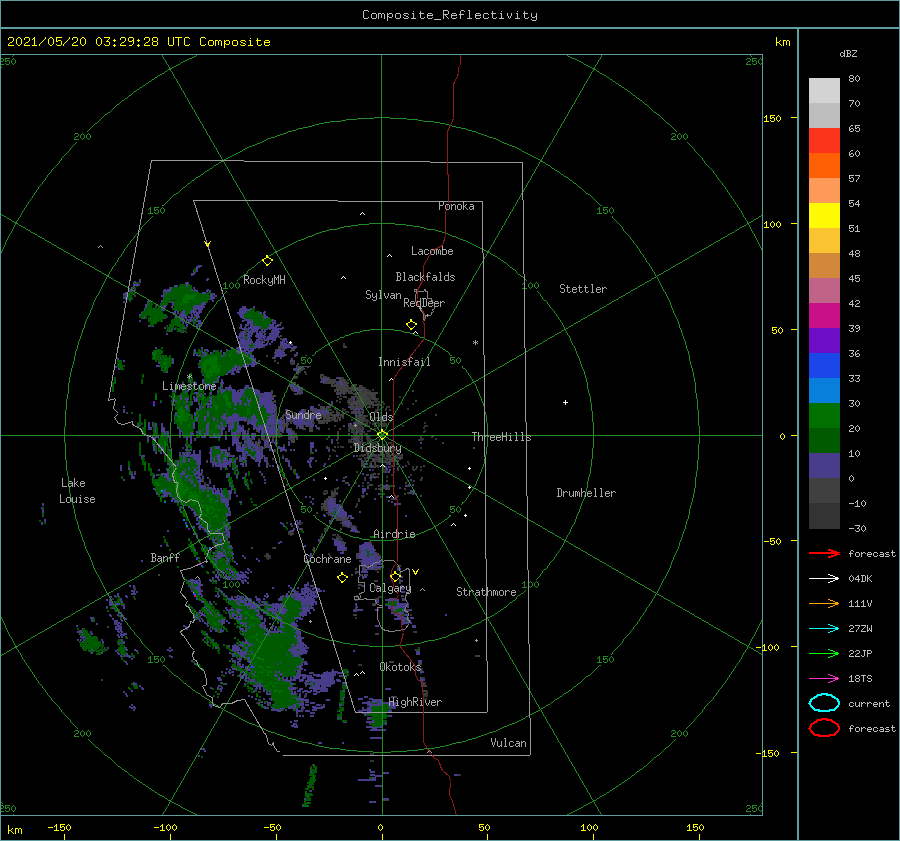Click the asterisk marker above Limestone
900x841 pixels.
[189, 377]
